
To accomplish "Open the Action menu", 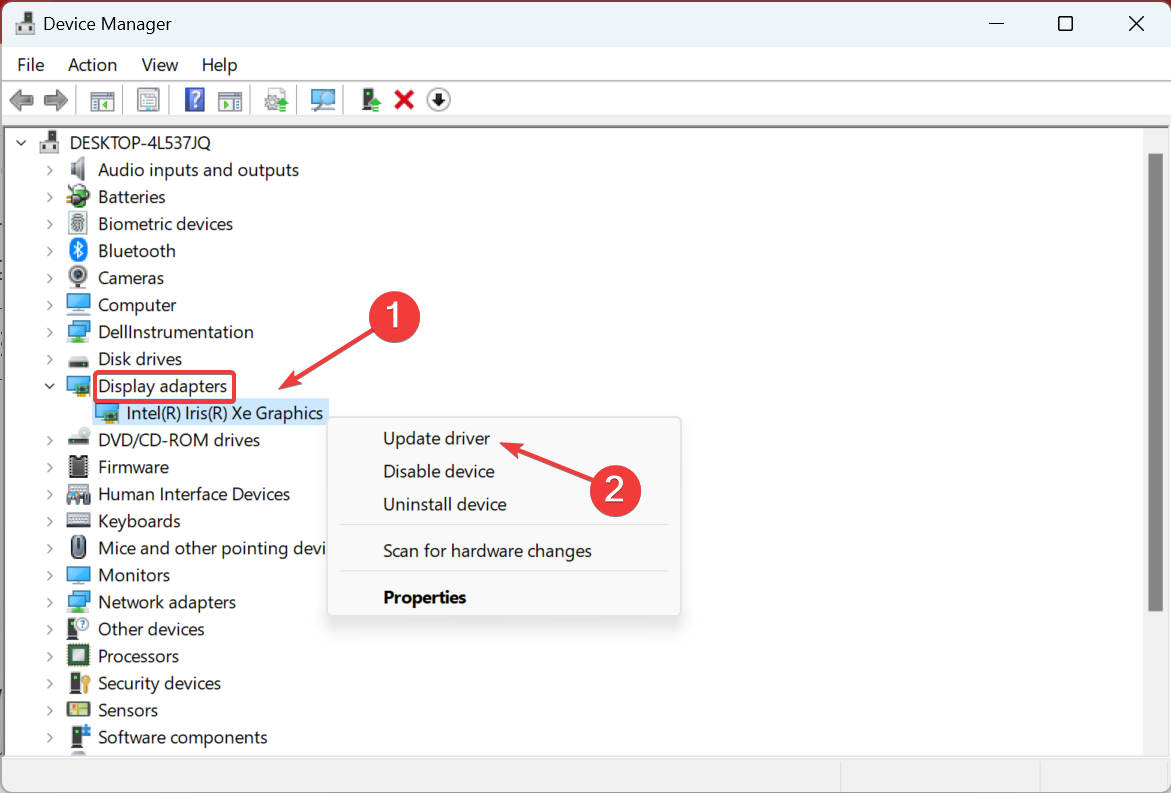I will [93, 65].
